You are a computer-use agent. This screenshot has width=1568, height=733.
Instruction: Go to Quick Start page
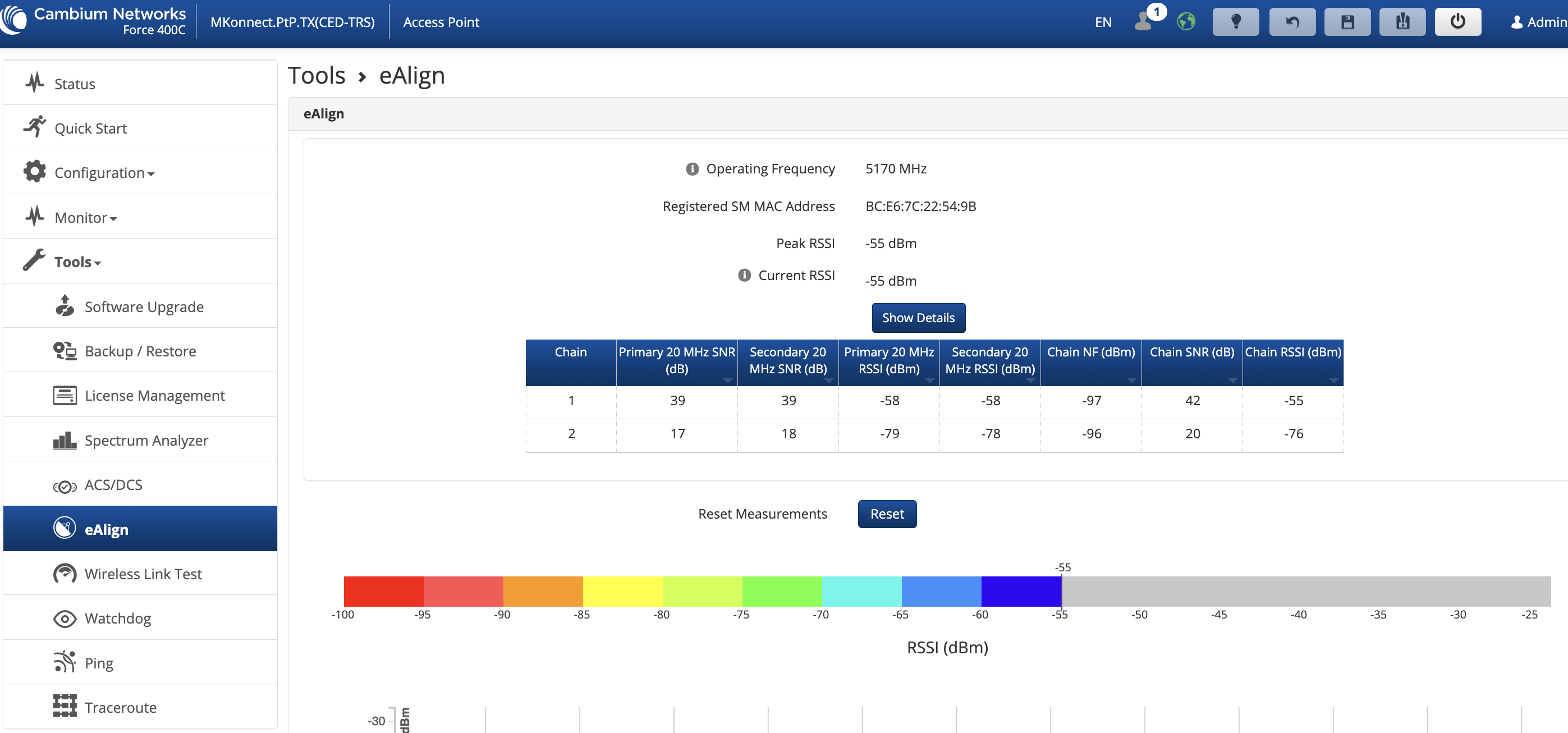point(90,128)
